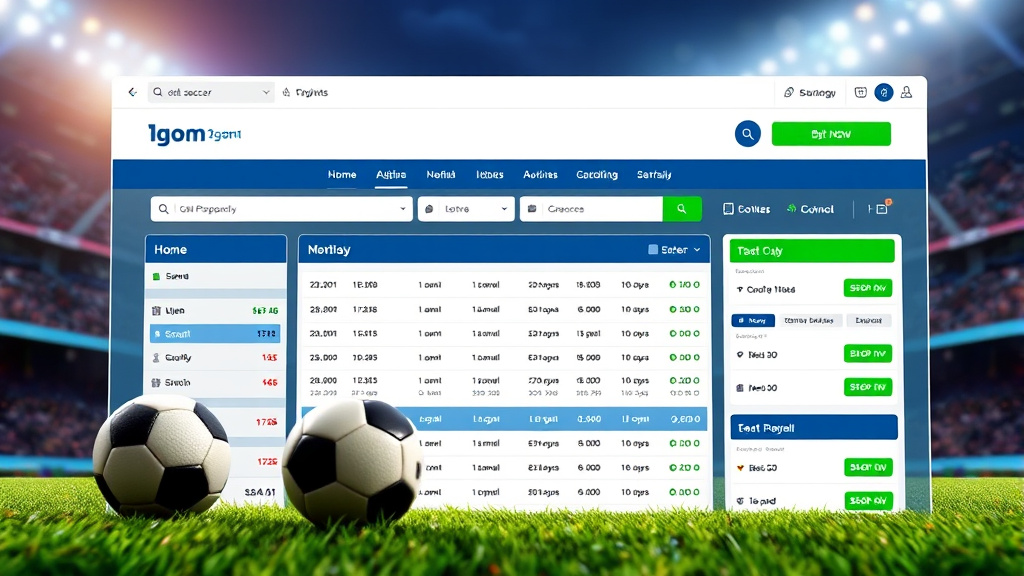Click the notification icon with the orange badge
The height and width of the screenshot is (576, 1024).
881,208
